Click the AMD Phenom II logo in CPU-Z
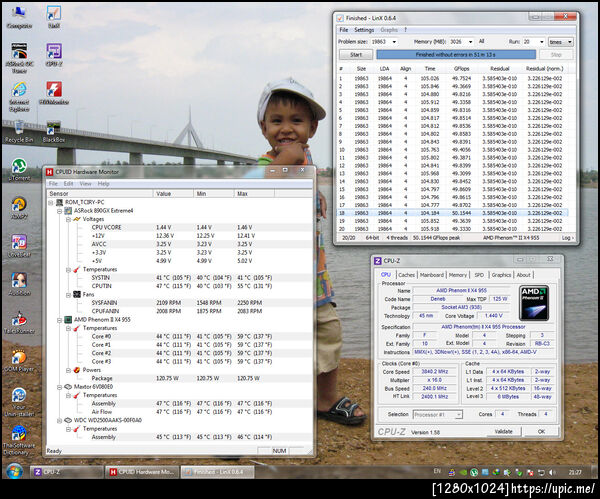The width and height of the screenshot is (600, 499). [534, 303]
